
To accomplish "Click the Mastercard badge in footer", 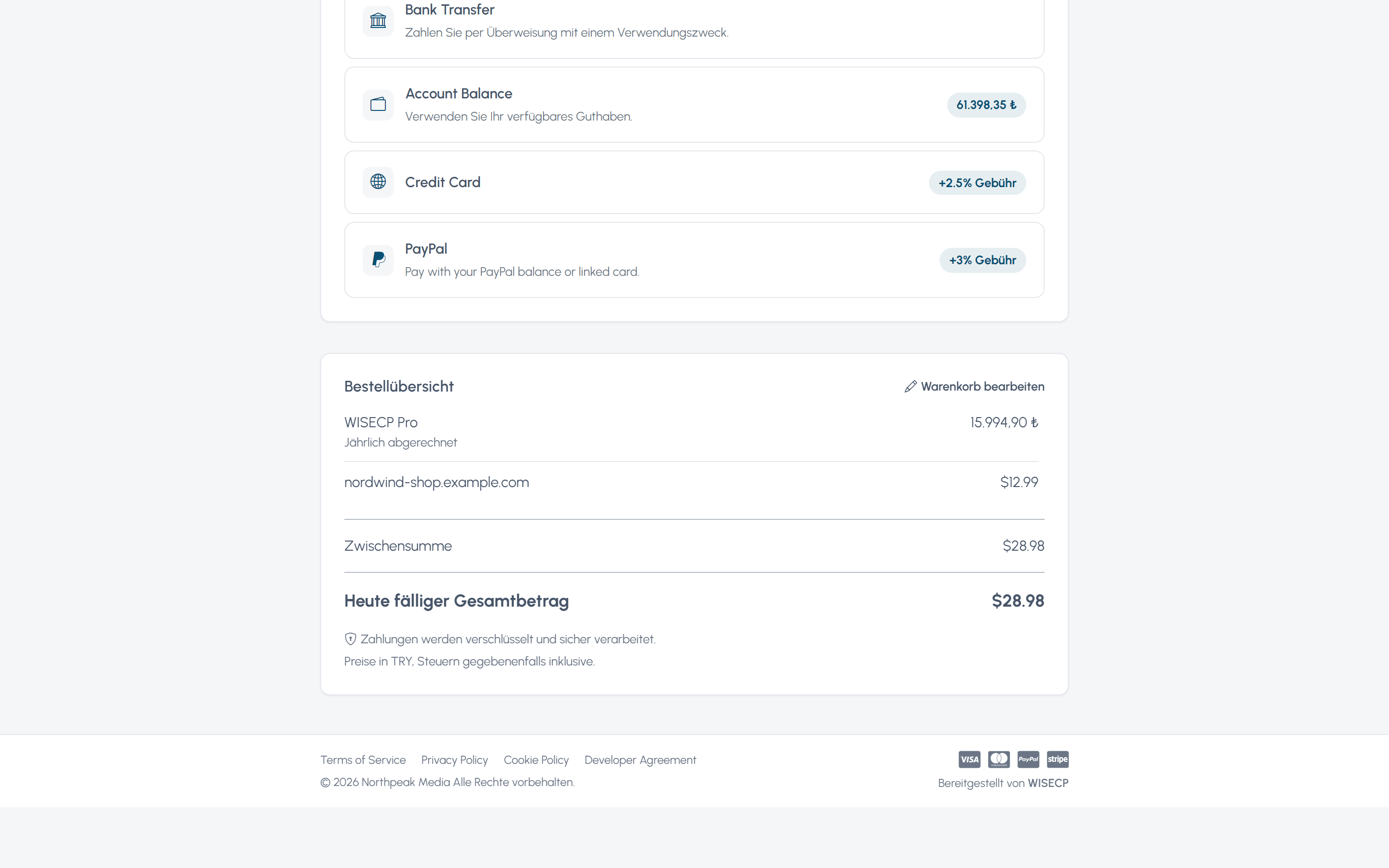I will (x=999, y=759).
